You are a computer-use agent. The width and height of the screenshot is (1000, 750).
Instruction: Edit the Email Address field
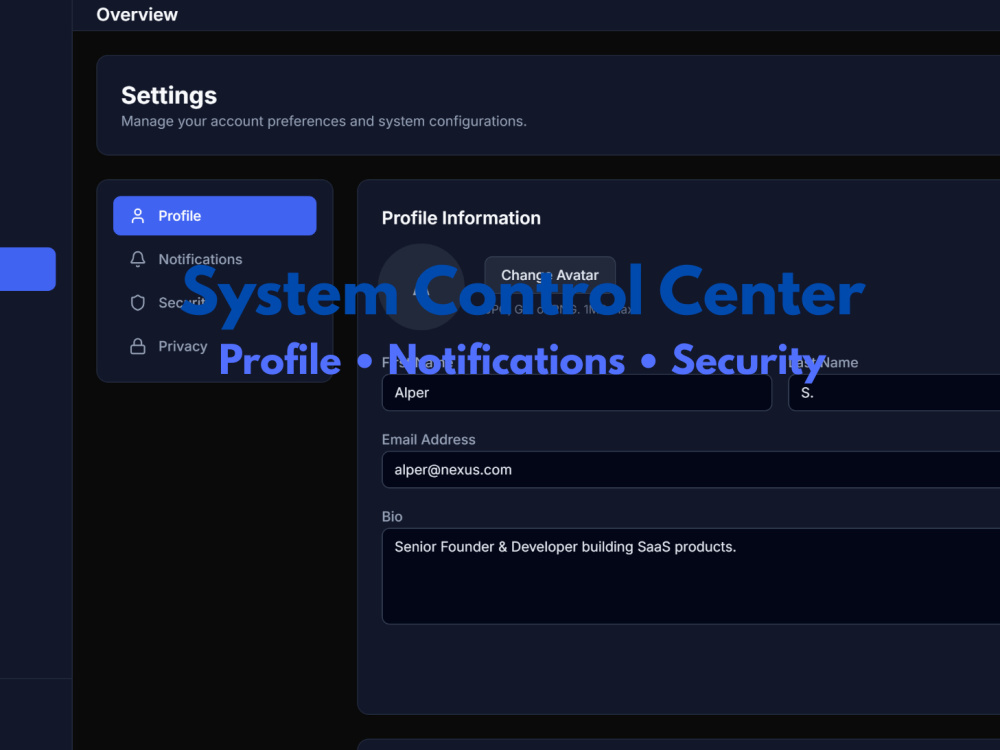691,470
